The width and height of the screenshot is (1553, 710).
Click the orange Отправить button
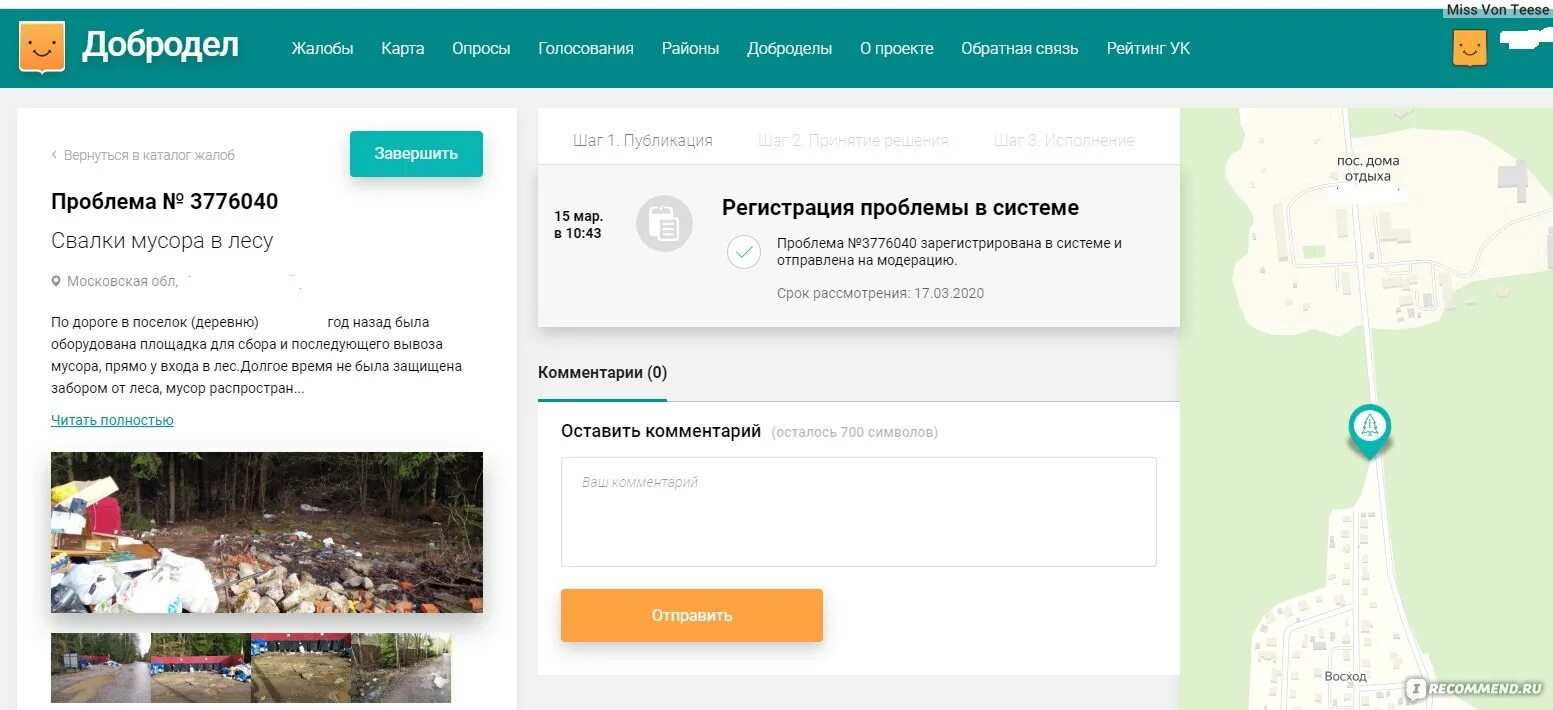tap(692, 615)
